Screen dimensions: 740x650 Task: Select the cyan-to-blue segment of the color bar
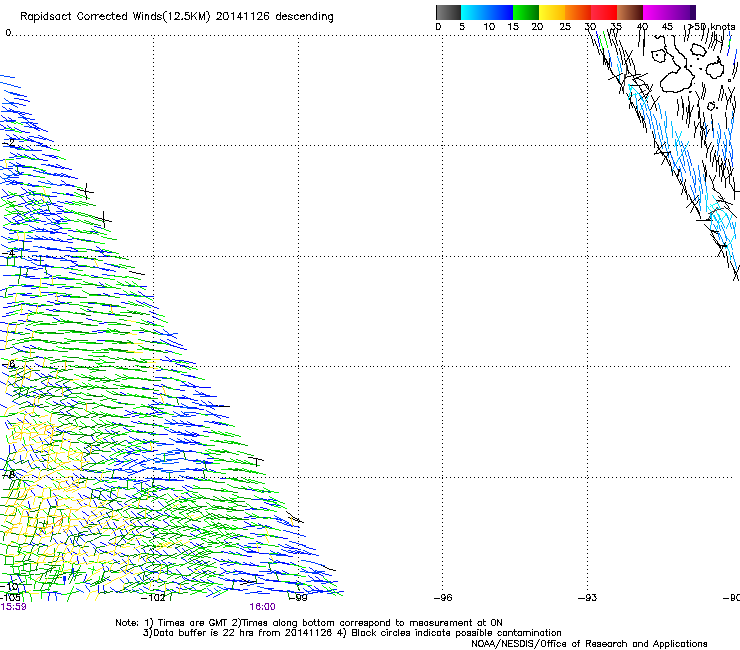(x=487, y=12)
